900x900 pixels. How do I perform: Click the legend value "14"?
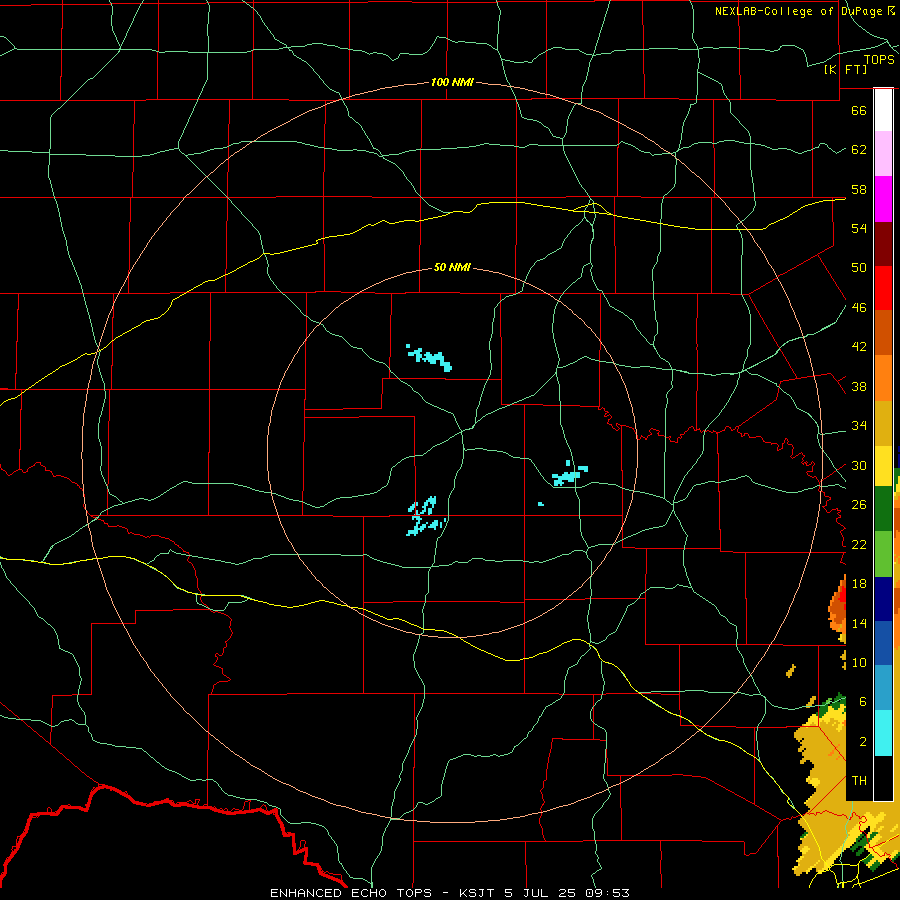click(859, 623)
